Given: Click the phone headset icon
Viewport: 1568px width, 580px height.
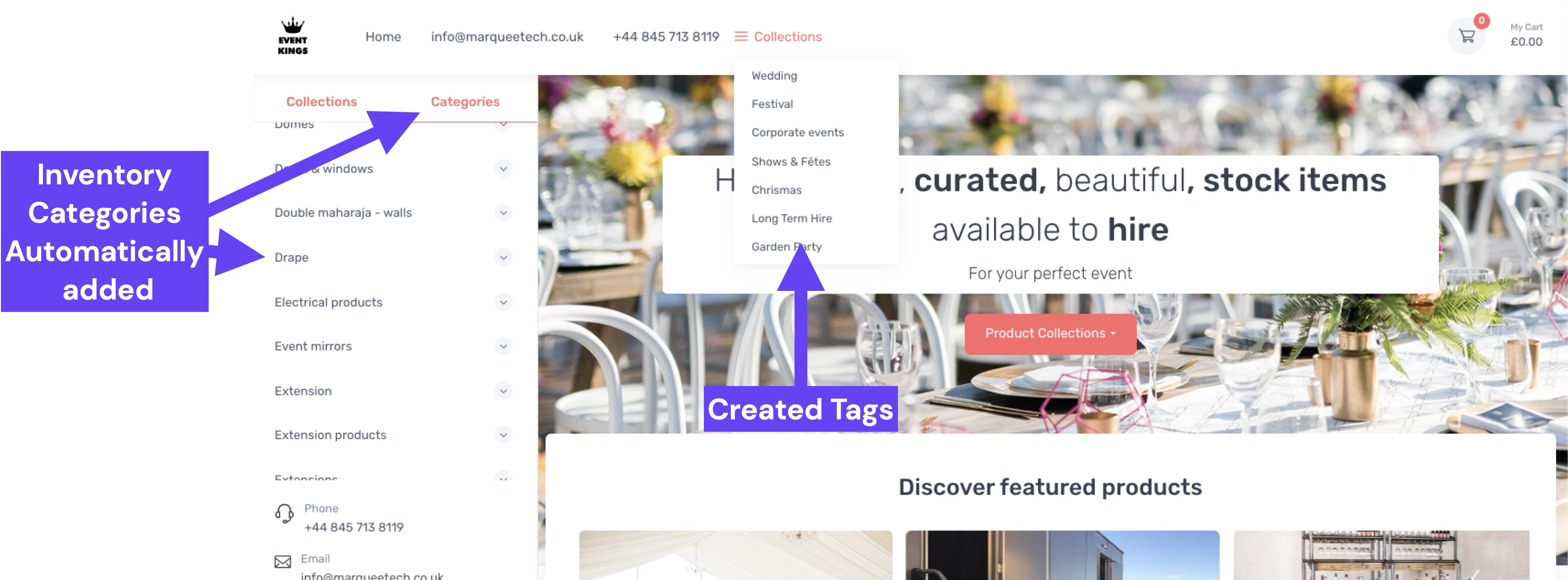Looking at the screenshot, I should click(x=284, y=514).
